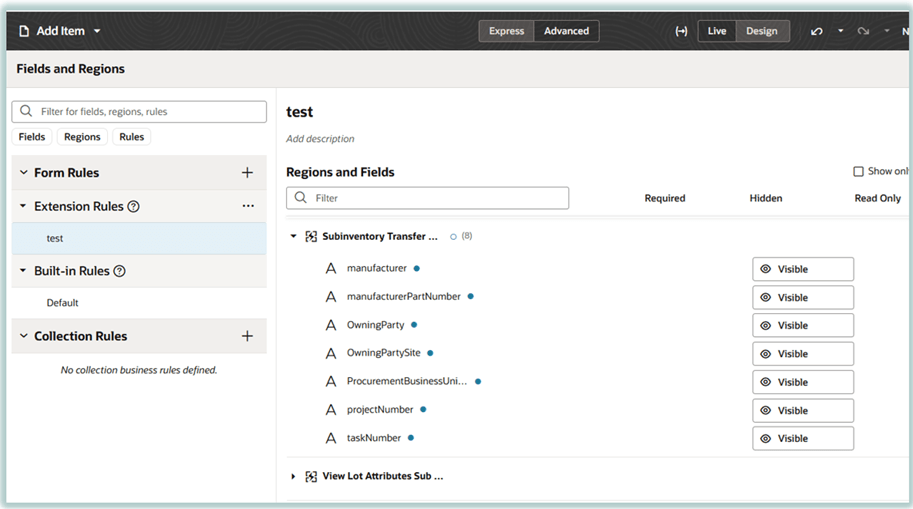Add a new Form Rule with plus icon
The height and width of the screenshot is (509, 913).
(247, 173)
